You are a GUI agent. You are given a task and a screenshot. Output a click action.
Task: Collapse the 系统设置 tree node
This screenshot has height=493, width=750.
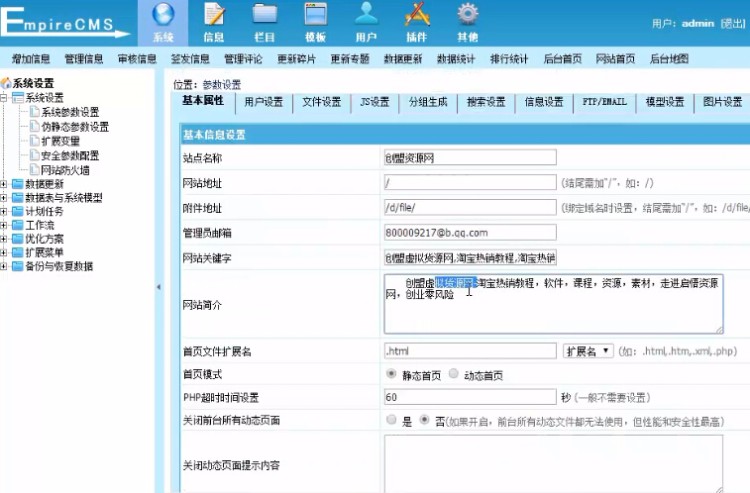coord(4,98)
